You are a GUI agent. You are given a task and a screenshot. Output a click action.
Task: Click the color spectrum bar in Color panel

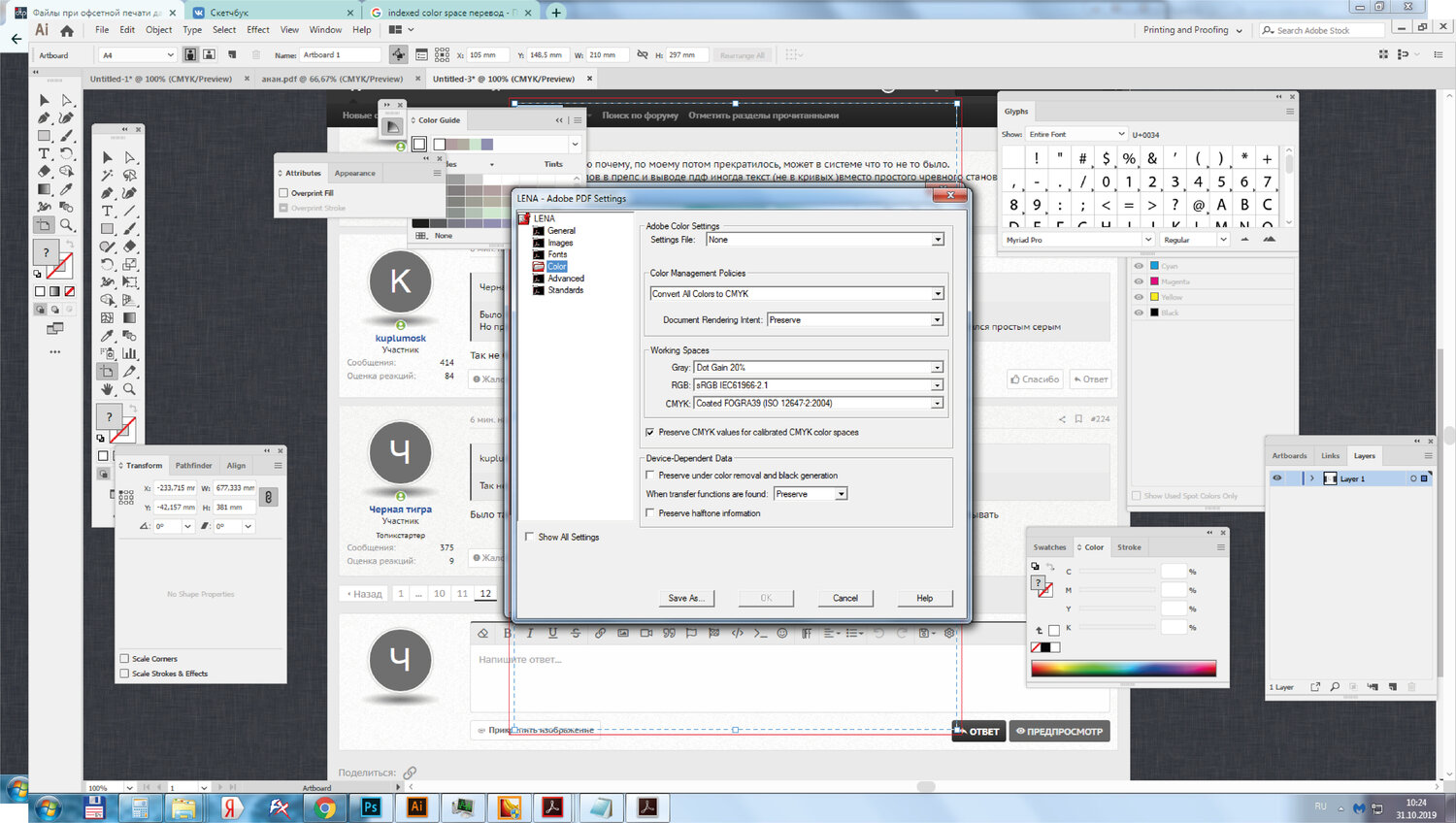pos(1123,669)
